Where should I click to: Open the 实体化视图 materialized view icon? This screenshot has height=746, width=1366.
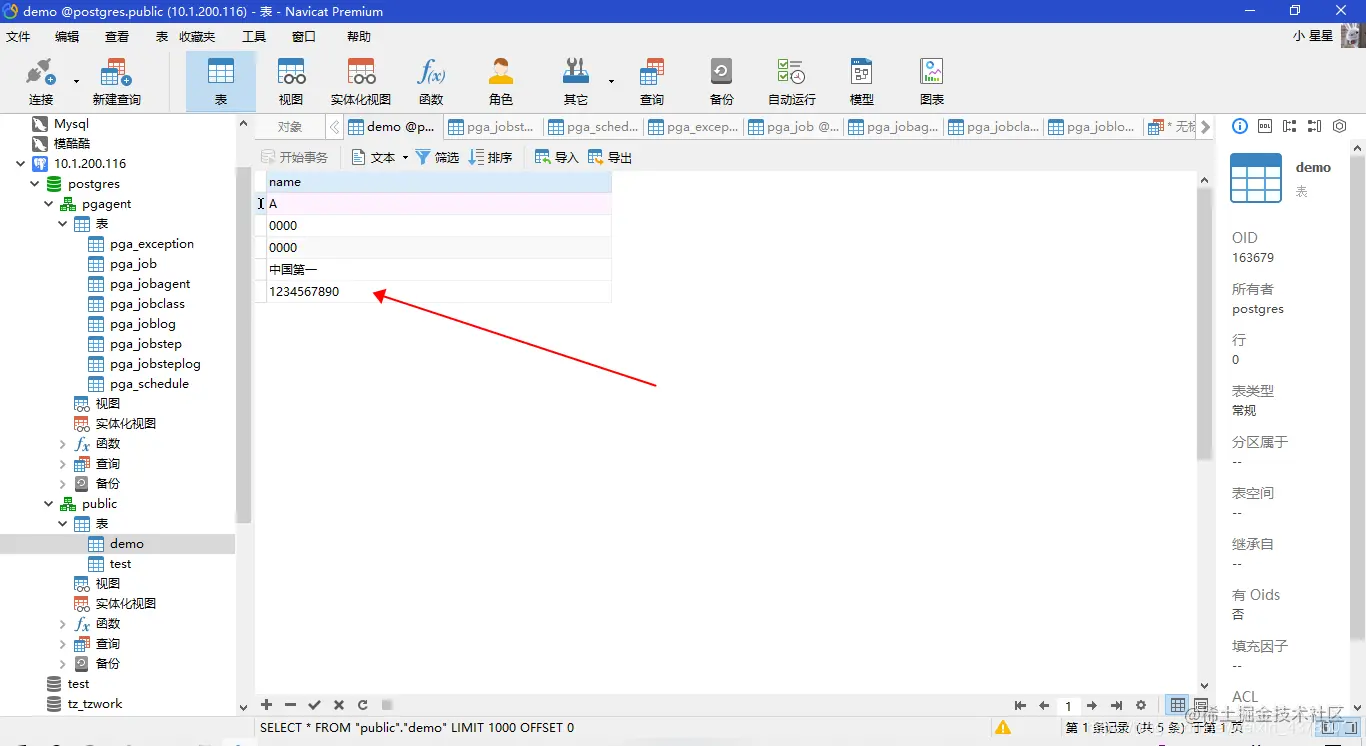coord(361,81)
